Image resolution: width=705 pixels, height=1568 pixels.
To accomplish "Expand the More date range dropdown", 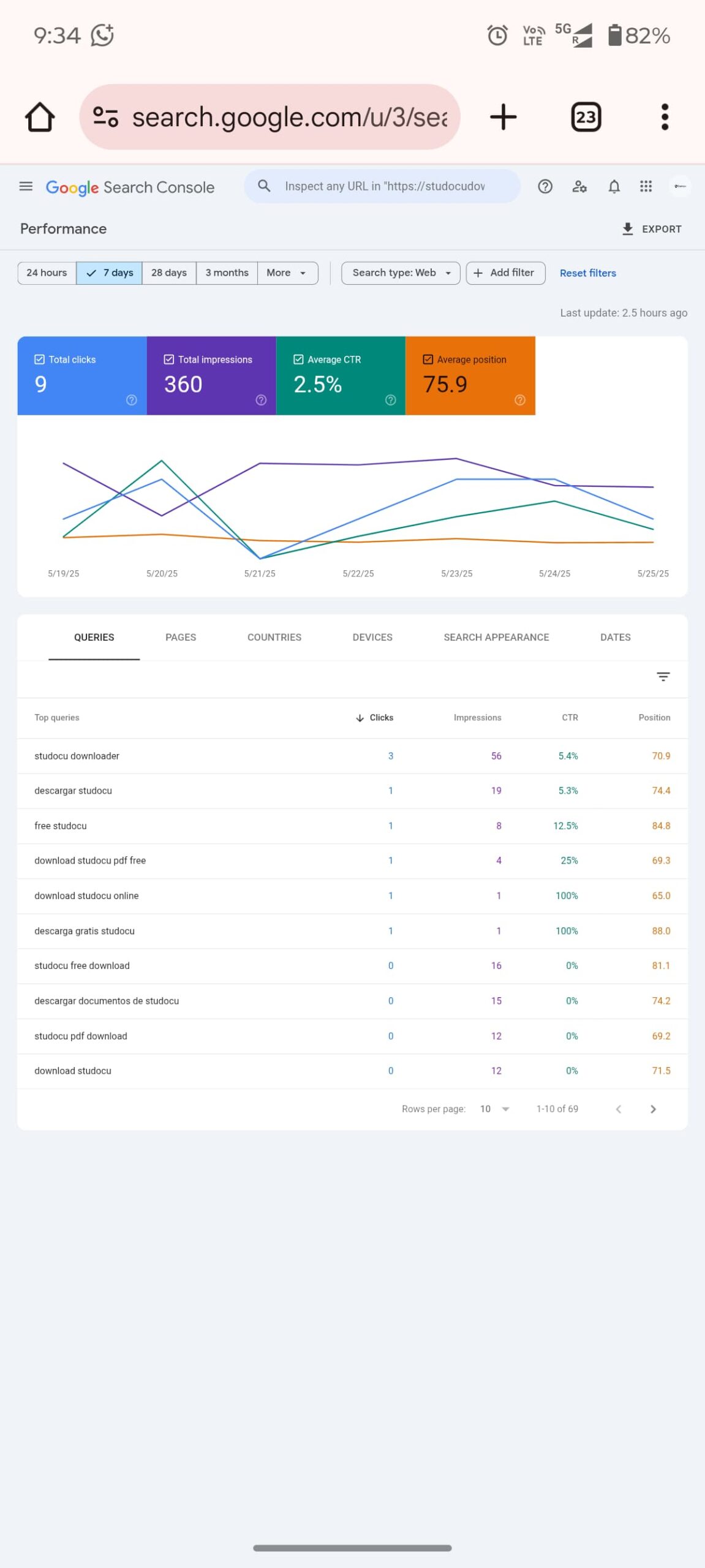I will point(287,273).
